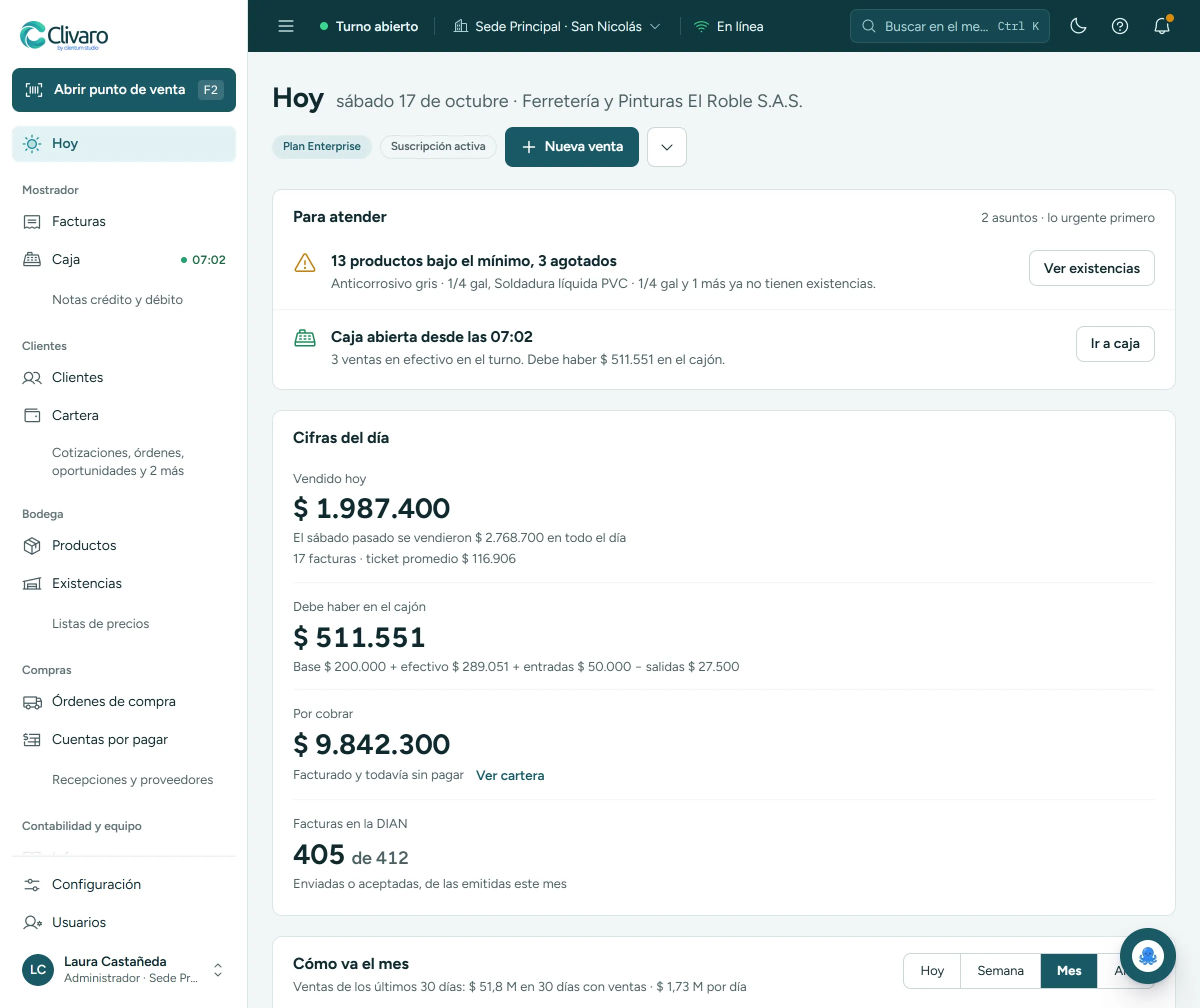The width and height of the screenshot is (1200, 1008).
Task: Click the low stock warning triangle icon
Action: click(304, 263)
